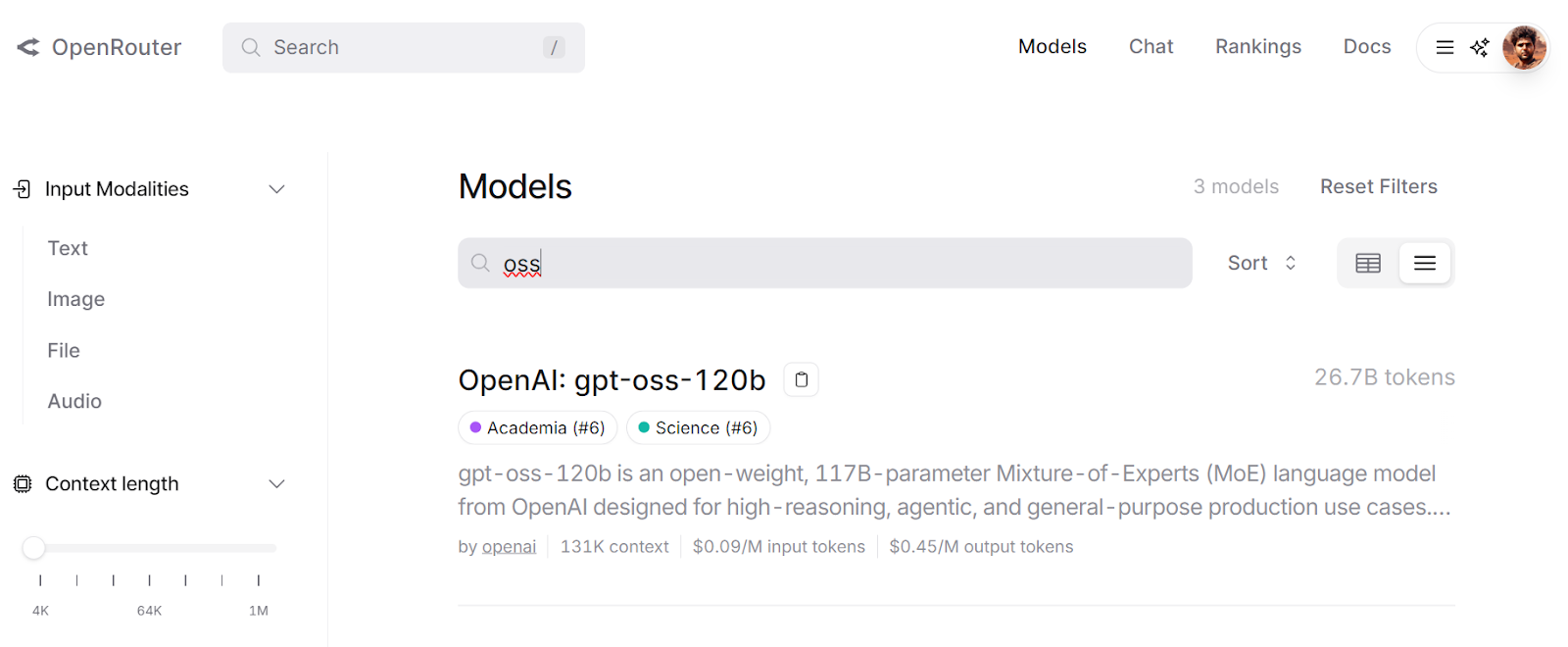Click the Reset Filters button
1568x647 pixels.
point(1378,185)
